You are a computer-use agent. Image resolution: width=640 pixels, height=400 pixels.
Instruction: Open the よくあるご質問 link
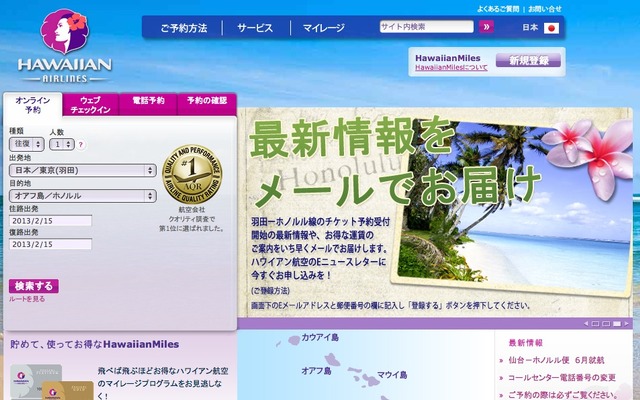click(498, 9)
